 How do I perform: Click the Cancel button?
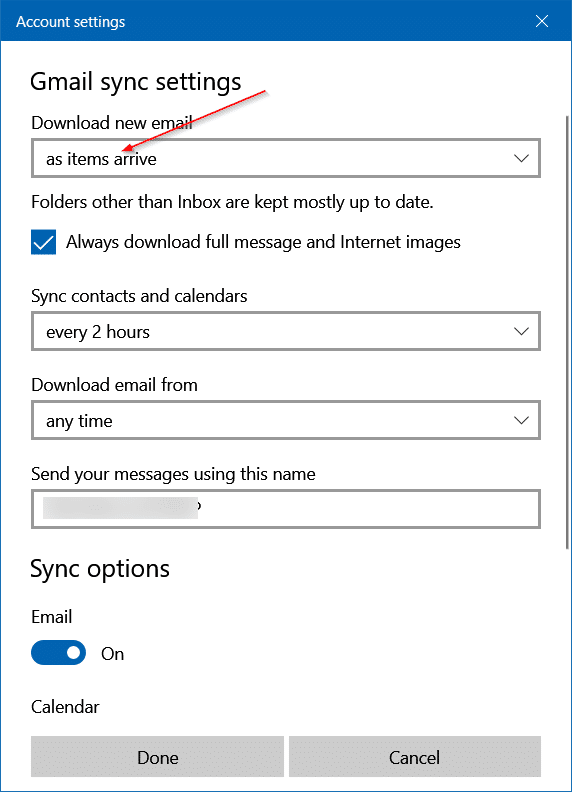pyautogui.click(x=415, y=757)
